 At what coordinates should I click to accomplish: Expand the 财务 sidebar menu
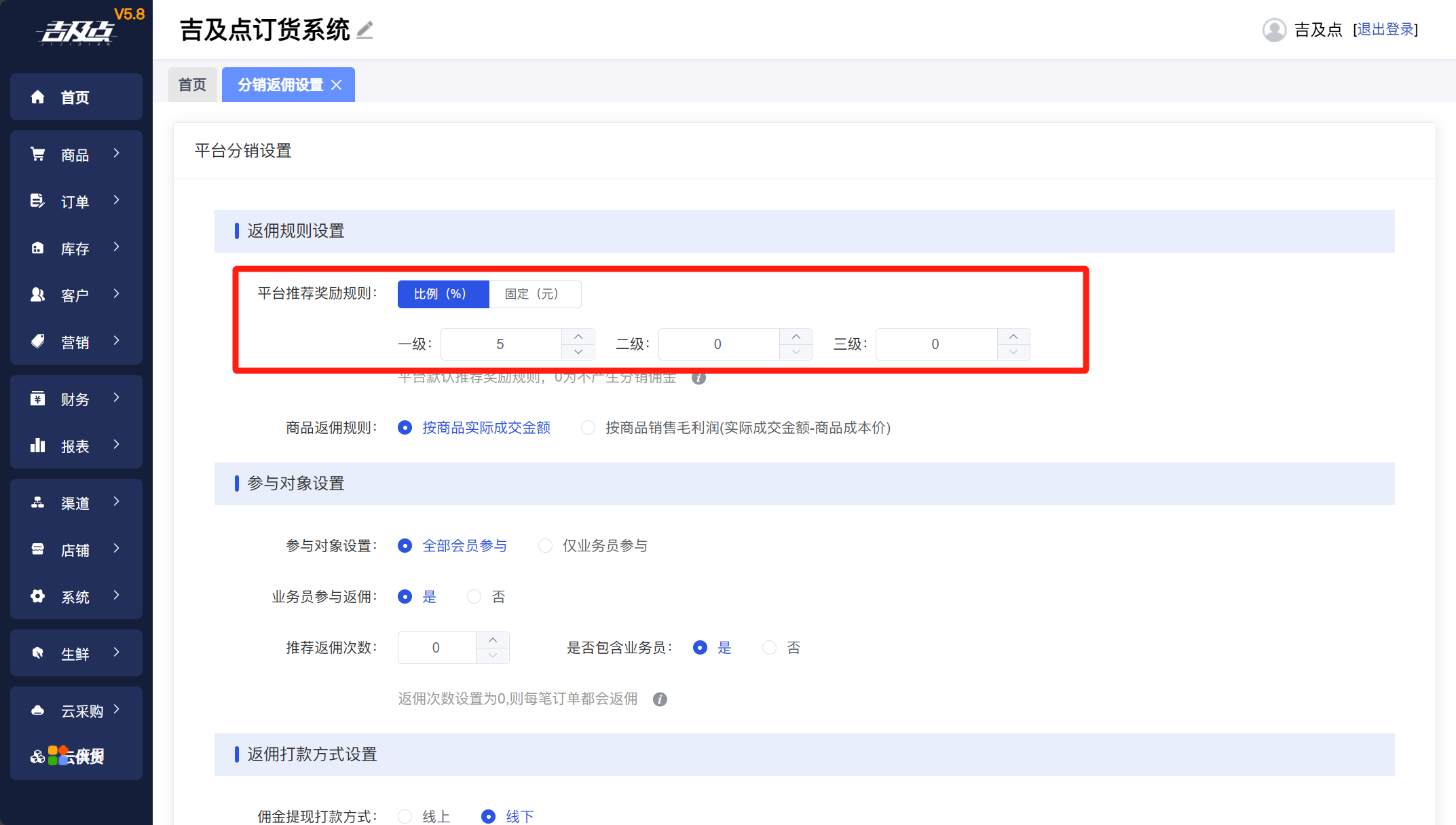click(76, 399)
